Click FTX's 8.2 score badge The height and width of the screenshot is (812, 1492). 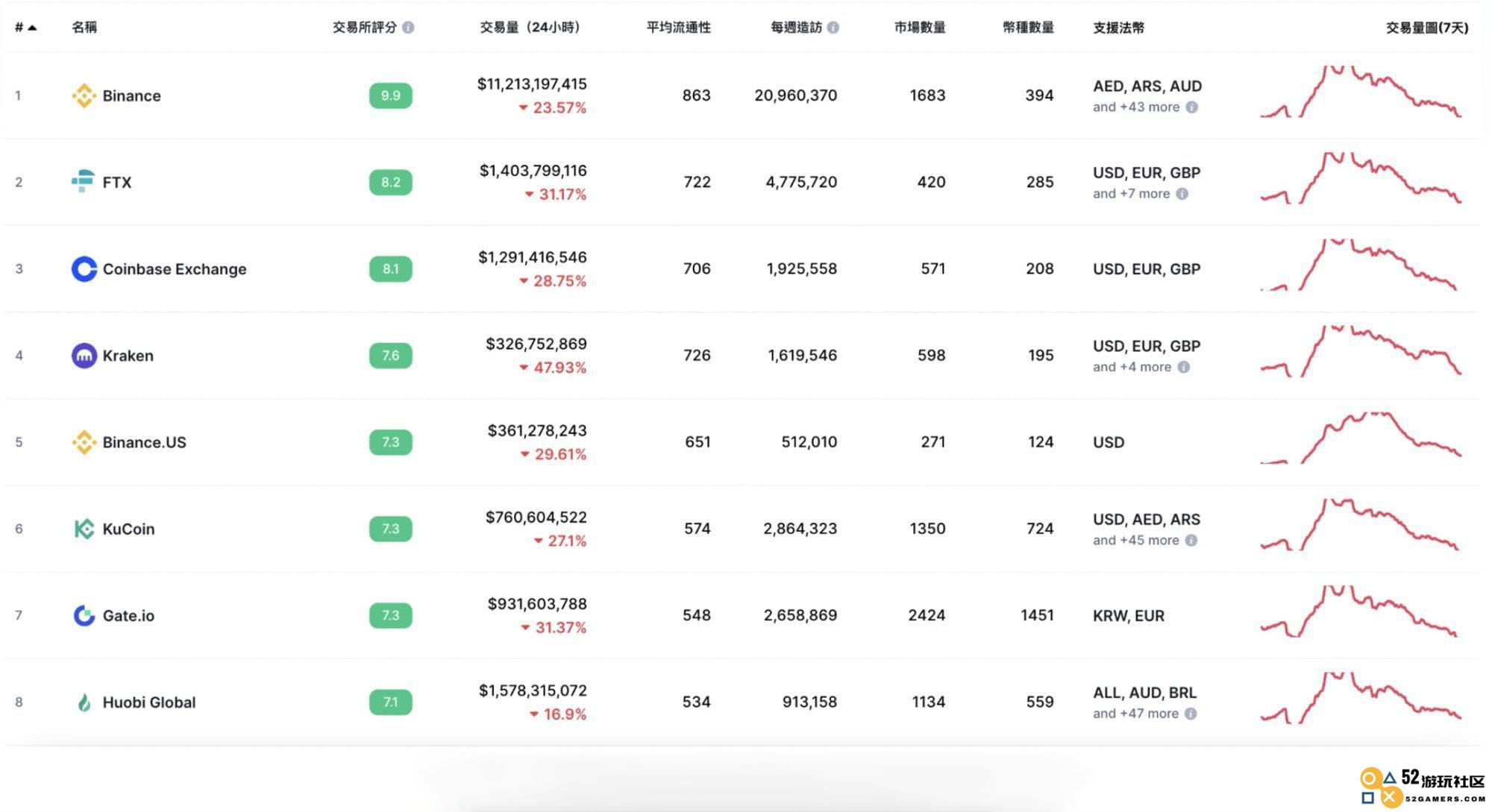point(390,182)
